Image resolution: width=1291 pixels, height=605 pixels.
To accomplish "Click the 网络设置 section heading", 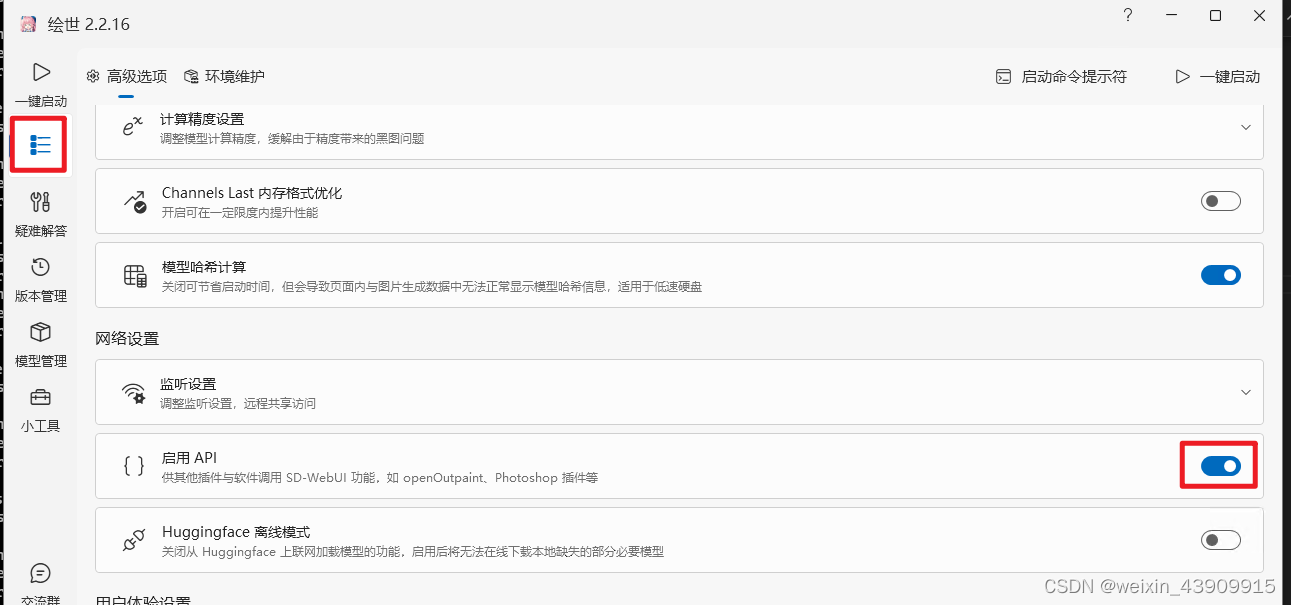I will coord(127,338).
